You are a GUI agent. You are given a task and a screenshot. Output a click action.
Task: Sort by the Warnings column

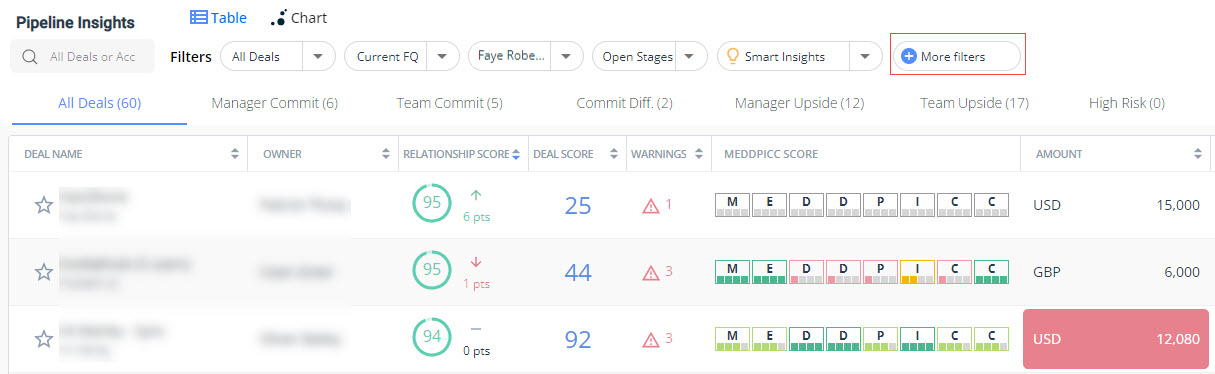(x=698, y=154)
